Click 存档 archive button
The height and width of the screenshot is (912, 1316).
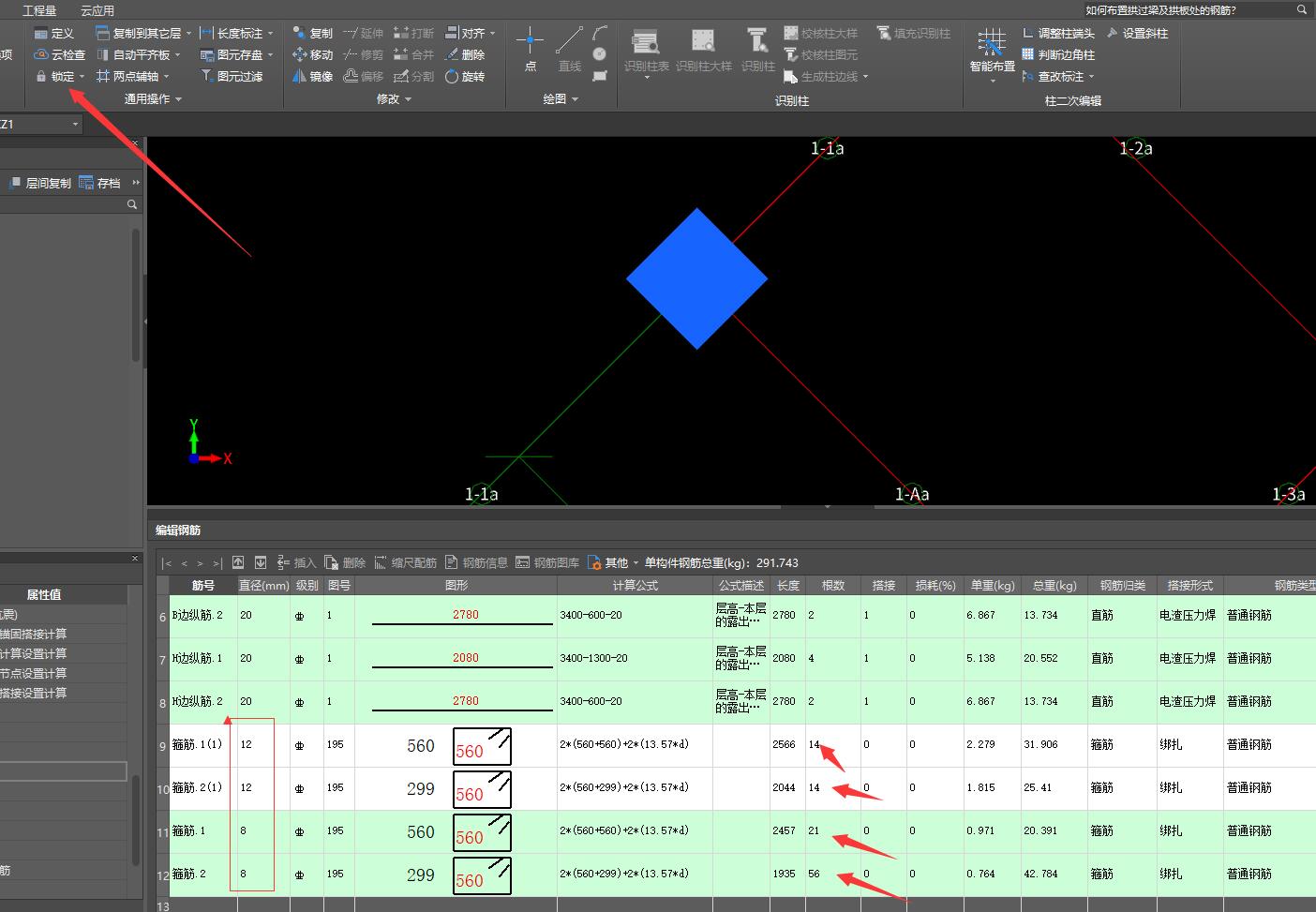100,183
